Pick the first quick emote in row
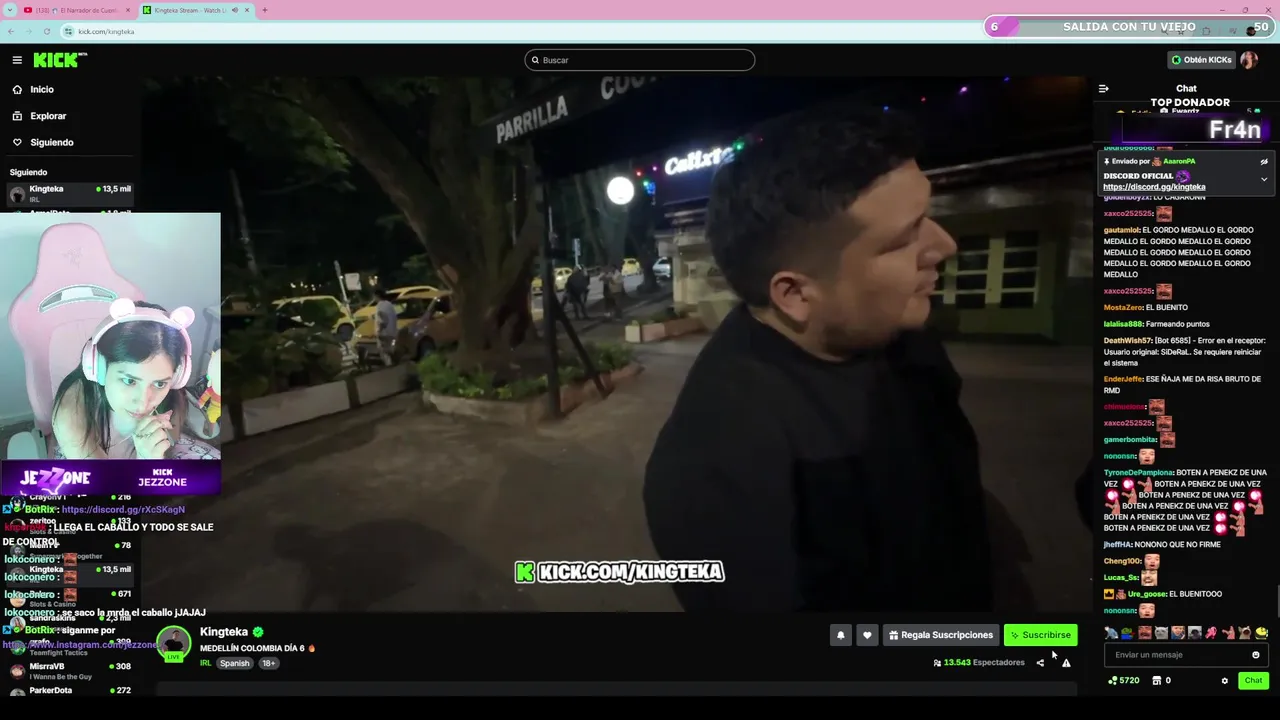The height and width of the screenshot is (720, 1280). (x=1111, y=633)
